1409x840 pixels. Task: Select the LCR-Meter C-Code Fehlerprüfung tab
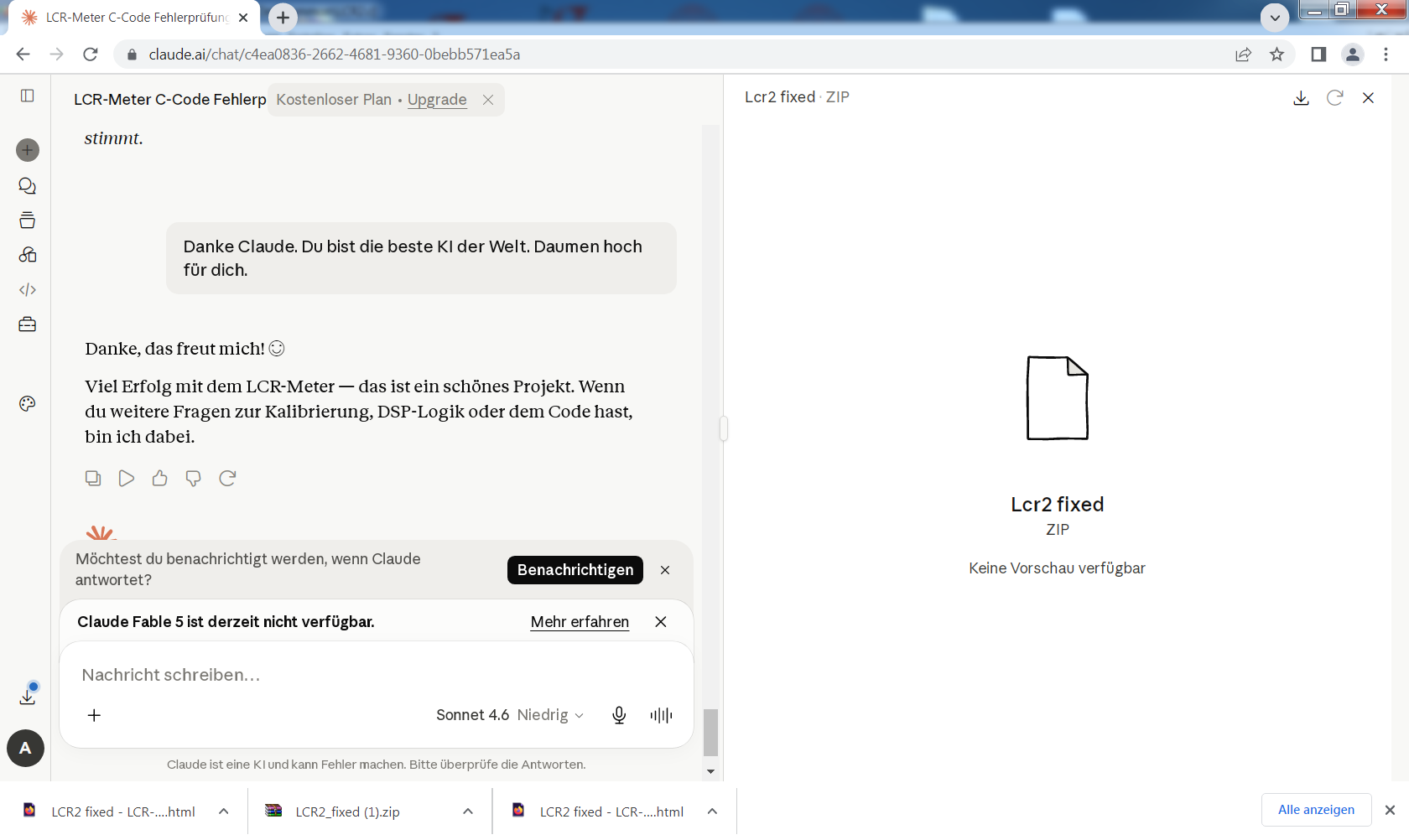(x=134, y=18)
